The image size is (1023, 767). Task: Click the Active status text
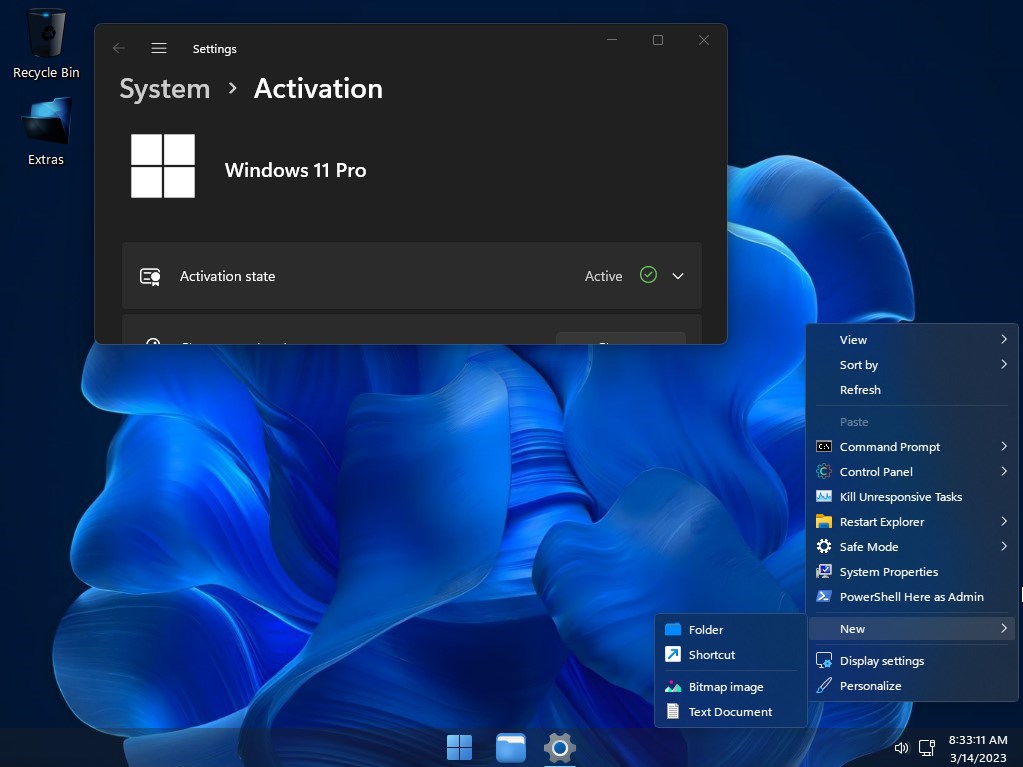coord(603,276)
